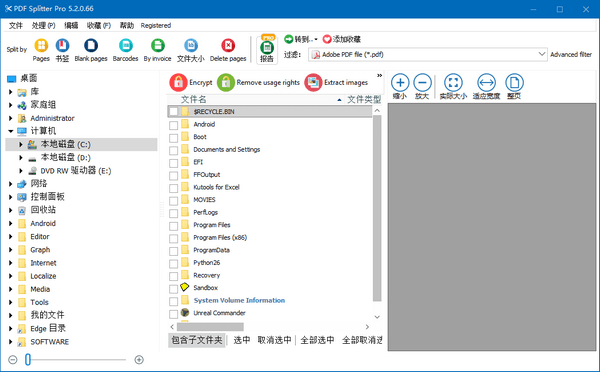Image resolution: width=600 pixels, height=372 pixels.
Task: Click the Registered menu item
Action: point(156,26)
